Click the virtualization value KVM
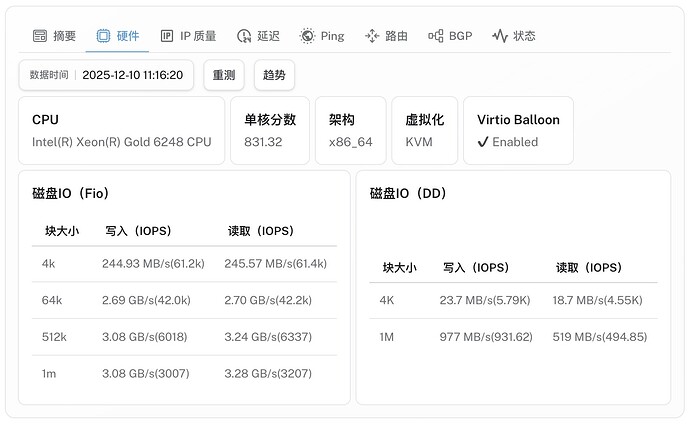Screen dimensions: 690x426 (x=419, y=142)
